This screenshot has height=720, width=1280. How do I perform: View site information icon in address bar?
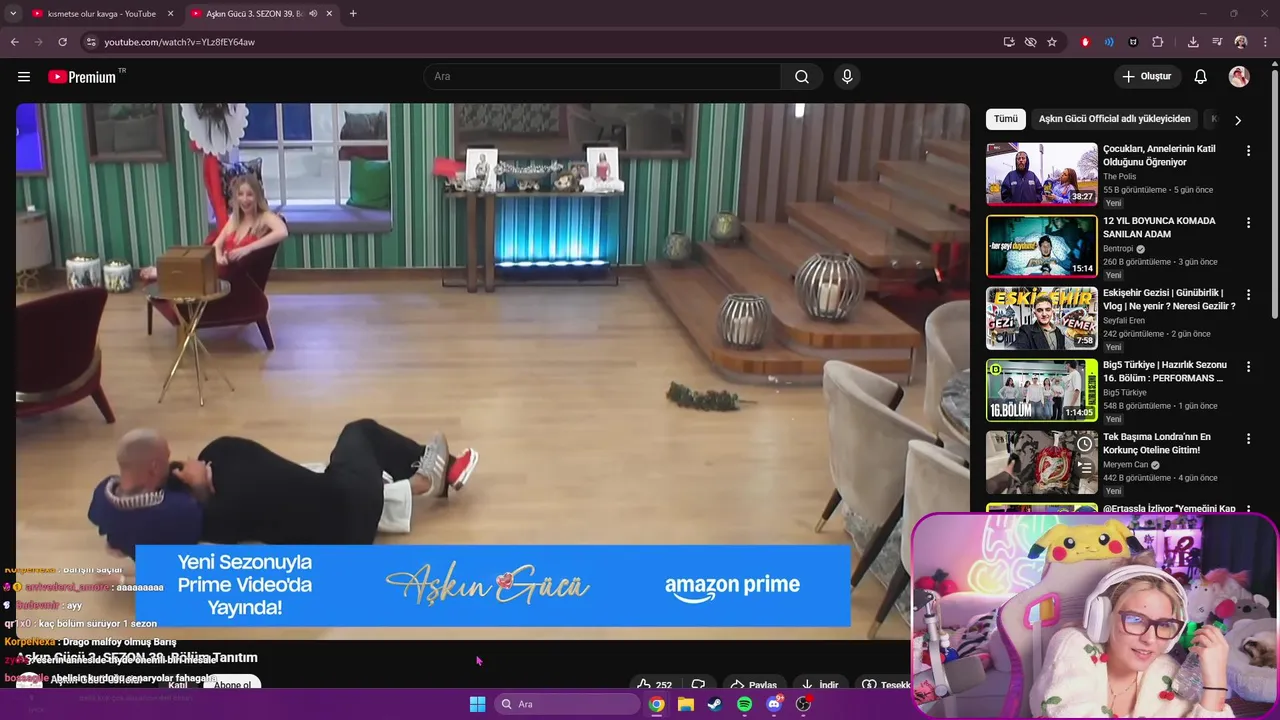coord(91,42)
